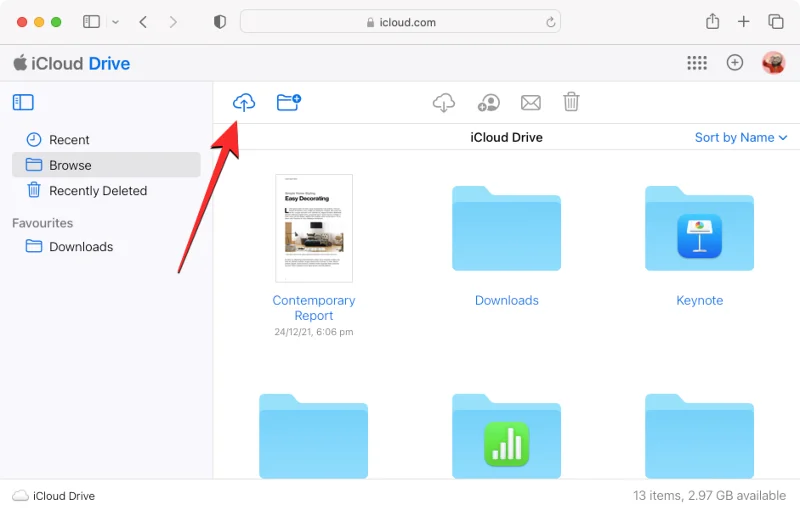
Task: Open Safari sidebar options chevron menu
Action: 115,21
